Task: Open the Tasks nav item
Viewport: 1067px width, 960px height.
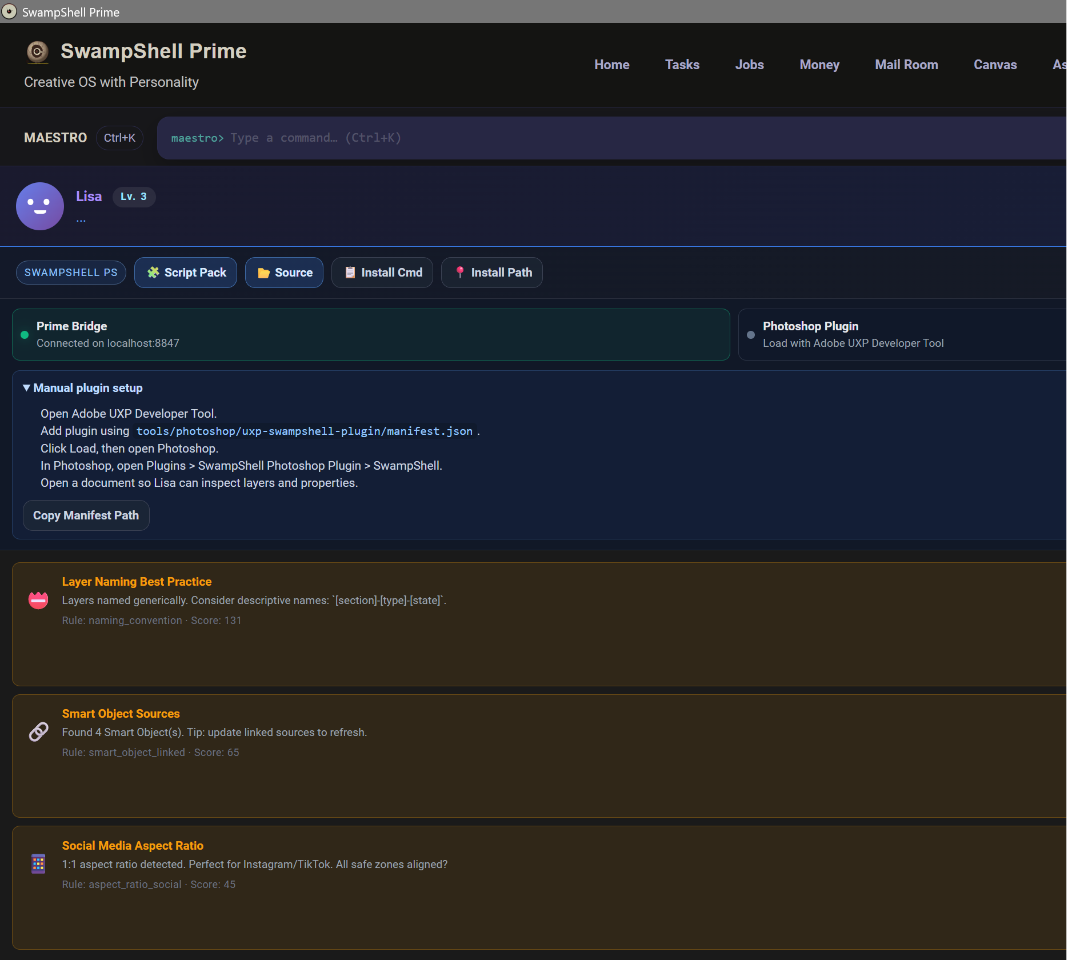Action: (x=682, y=65)
